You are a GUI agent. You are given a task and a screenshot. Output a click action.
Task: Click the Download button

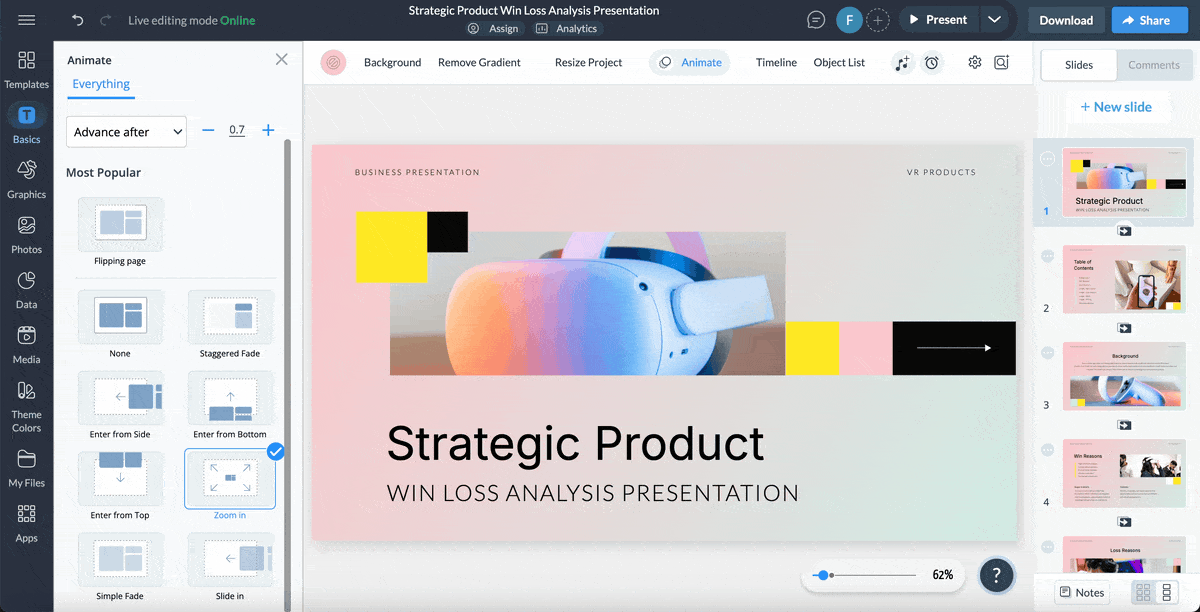1065,20
